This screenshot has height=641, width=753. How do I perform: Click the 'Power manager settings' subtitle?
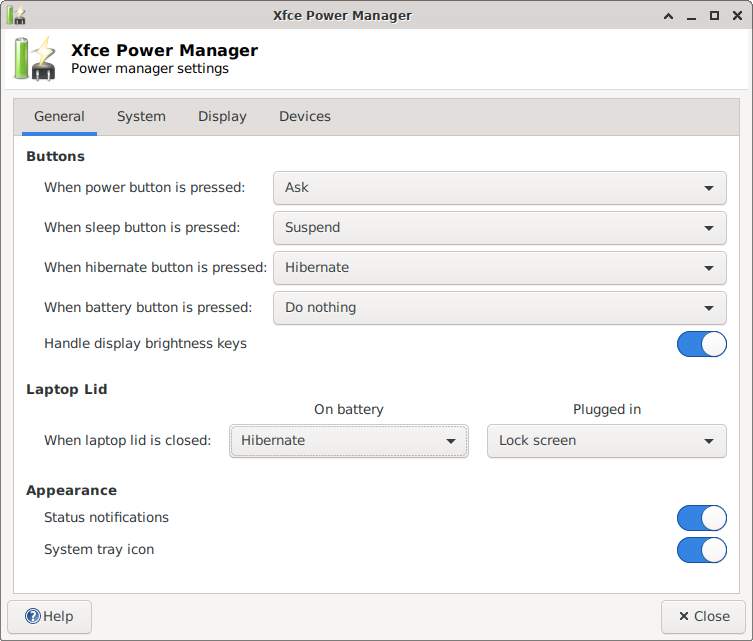coord(150,69)
